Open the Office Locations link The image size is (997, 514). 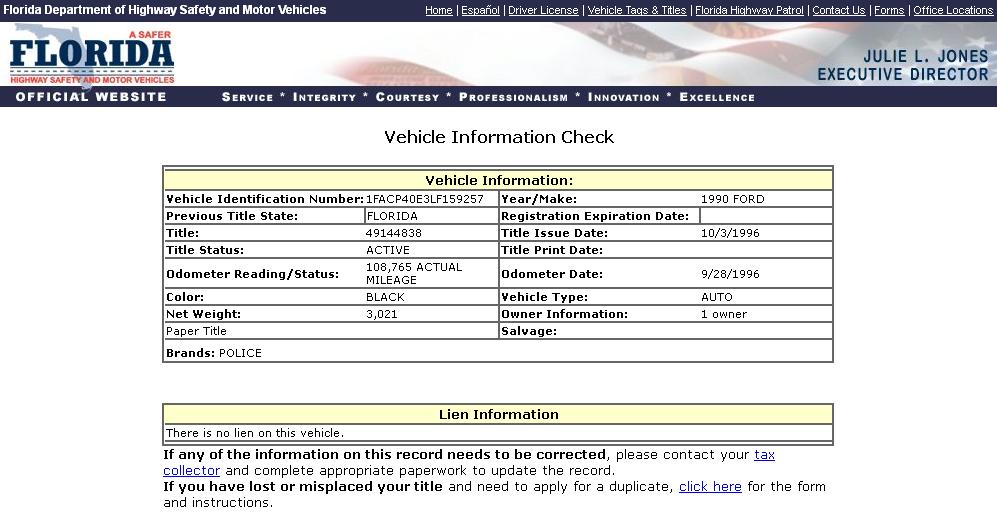coord(953,10)
